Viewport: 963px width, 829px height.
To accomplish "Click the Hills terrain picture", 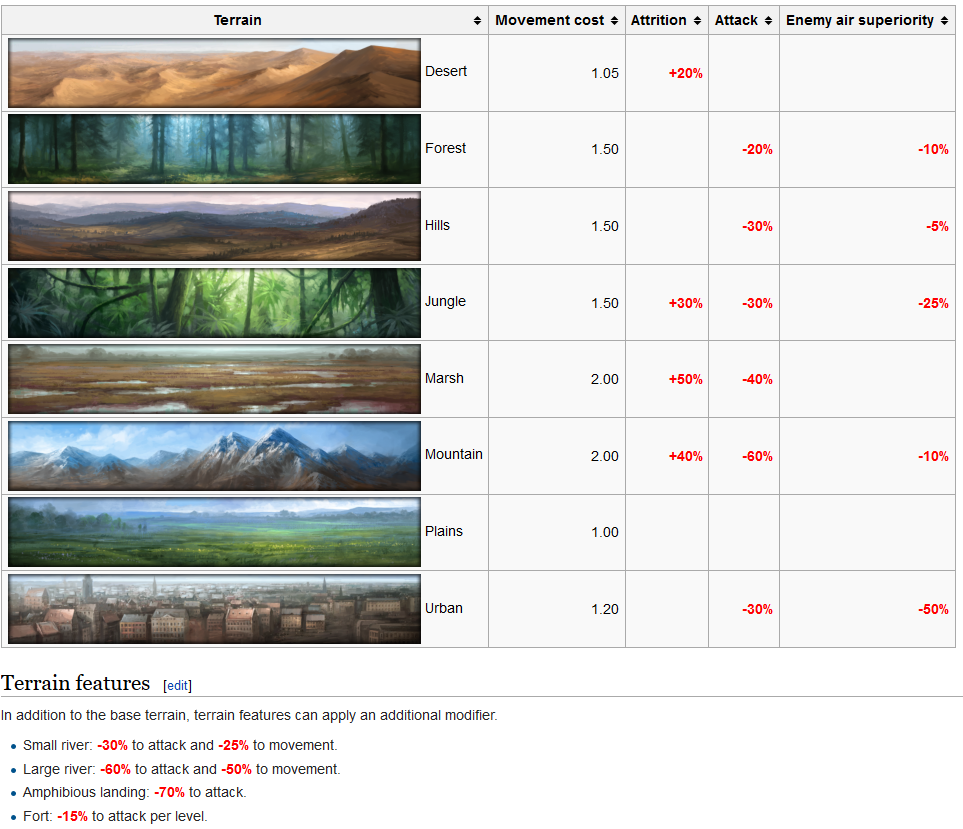I will pos(214,226).
